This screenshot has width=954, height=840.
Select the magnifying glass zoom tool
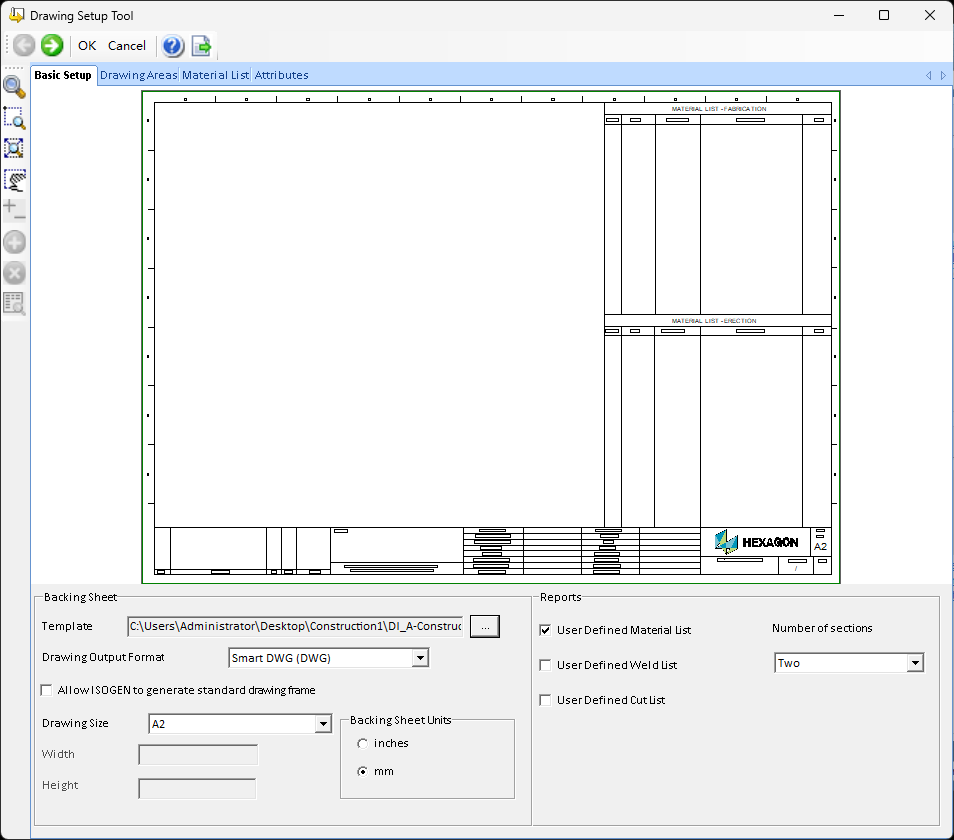14,87
